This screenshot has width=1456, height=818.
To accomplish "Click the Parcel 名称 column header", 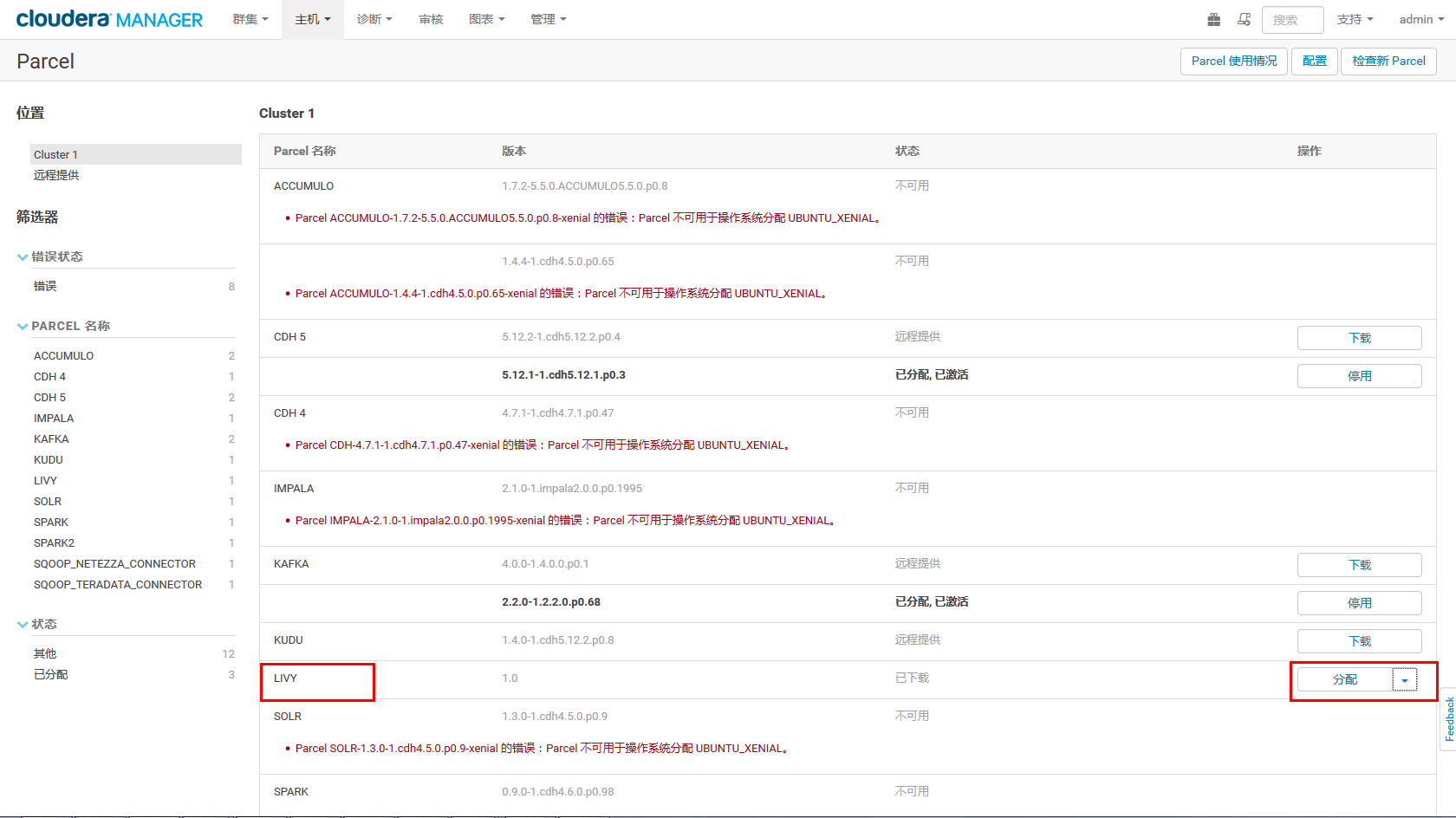I will (305, 151).
